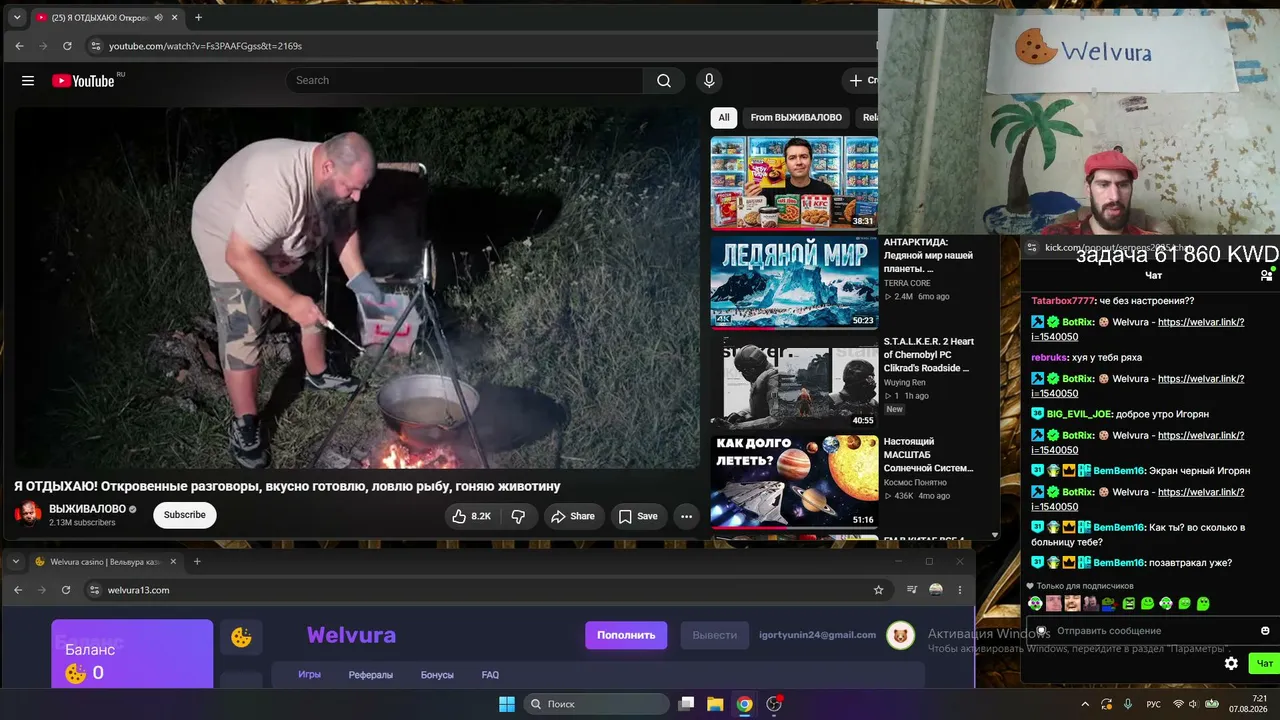The height and width of the screenshot is (720, 1280).
Task: Open the Windows Start menu
Action: [x=507, y=704]
